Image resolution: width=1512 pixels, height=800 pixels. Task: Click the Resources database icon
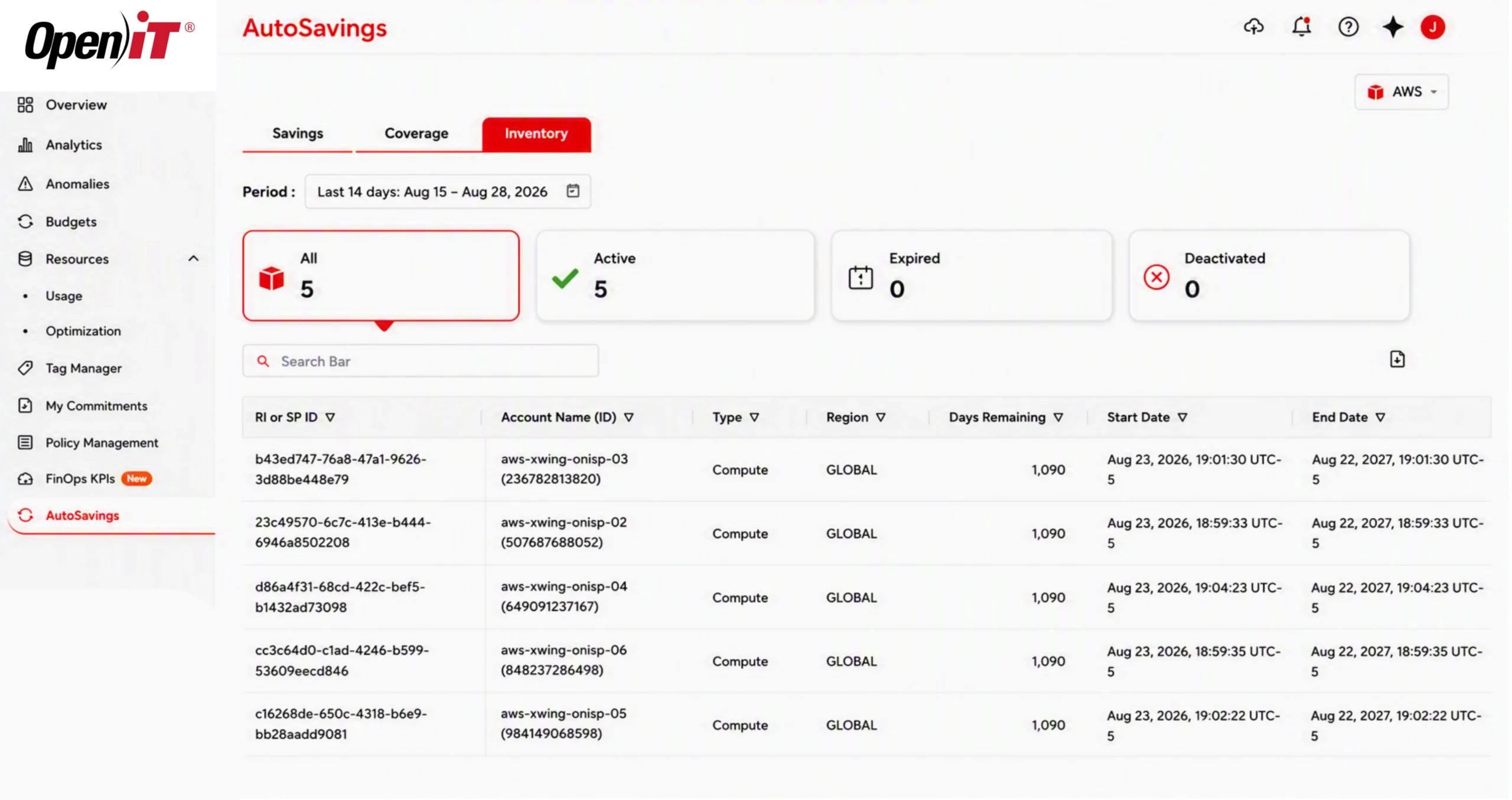25,259
